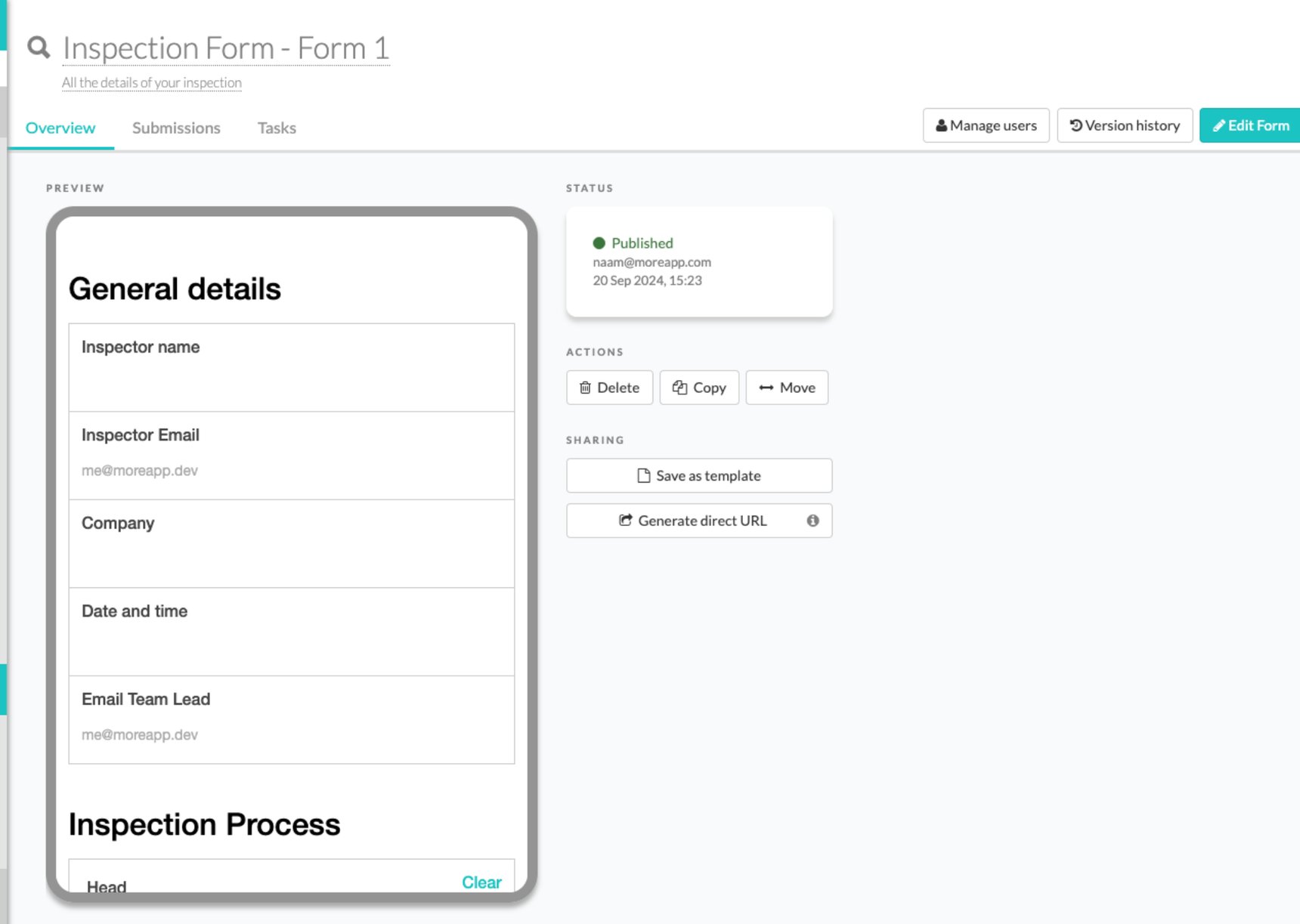Click the info icon beside Generate direct URL
1300x924 pixels.
pyautogui.click(x=812, y=520)
